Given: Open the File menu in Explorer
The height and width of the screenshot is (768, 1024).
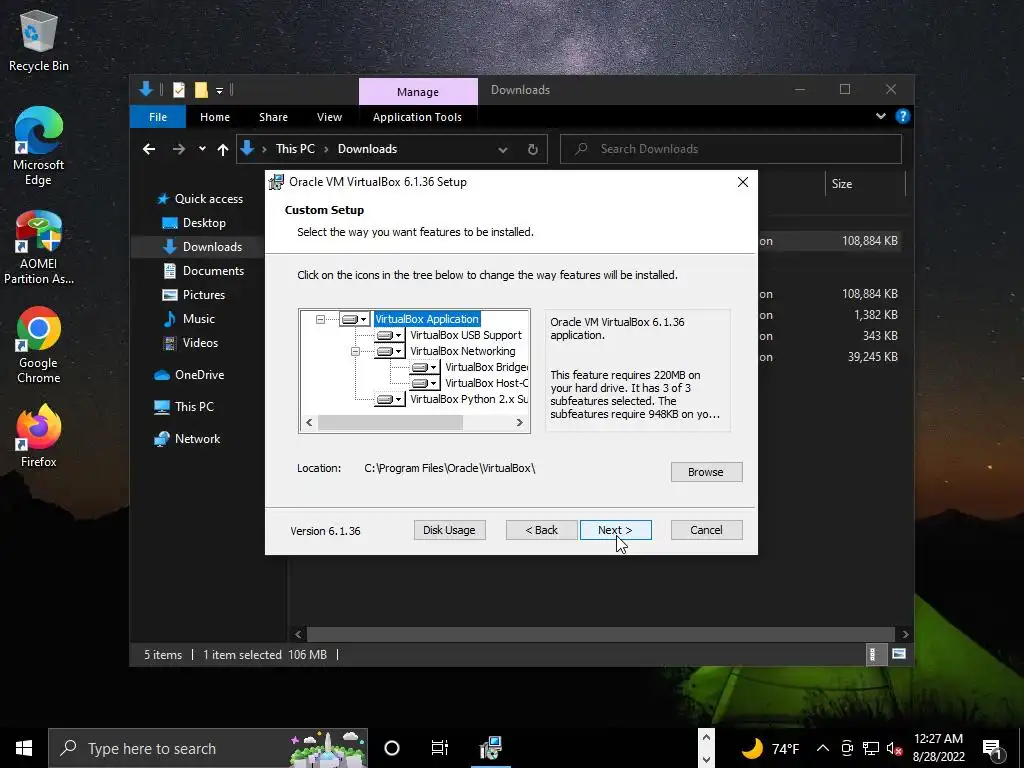Looking at the screenshot, I should pos(157,117).
